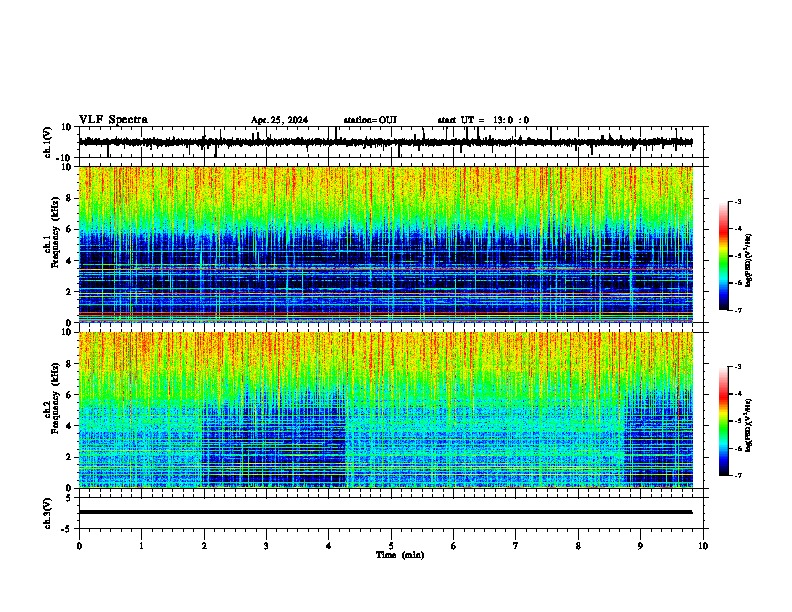Click time axis tick label "6"

(x=454, y=546)
